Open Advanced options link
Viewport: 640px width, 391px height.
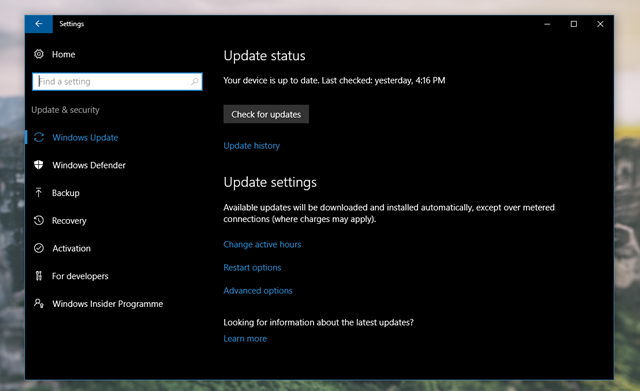[x=258, y=291]
